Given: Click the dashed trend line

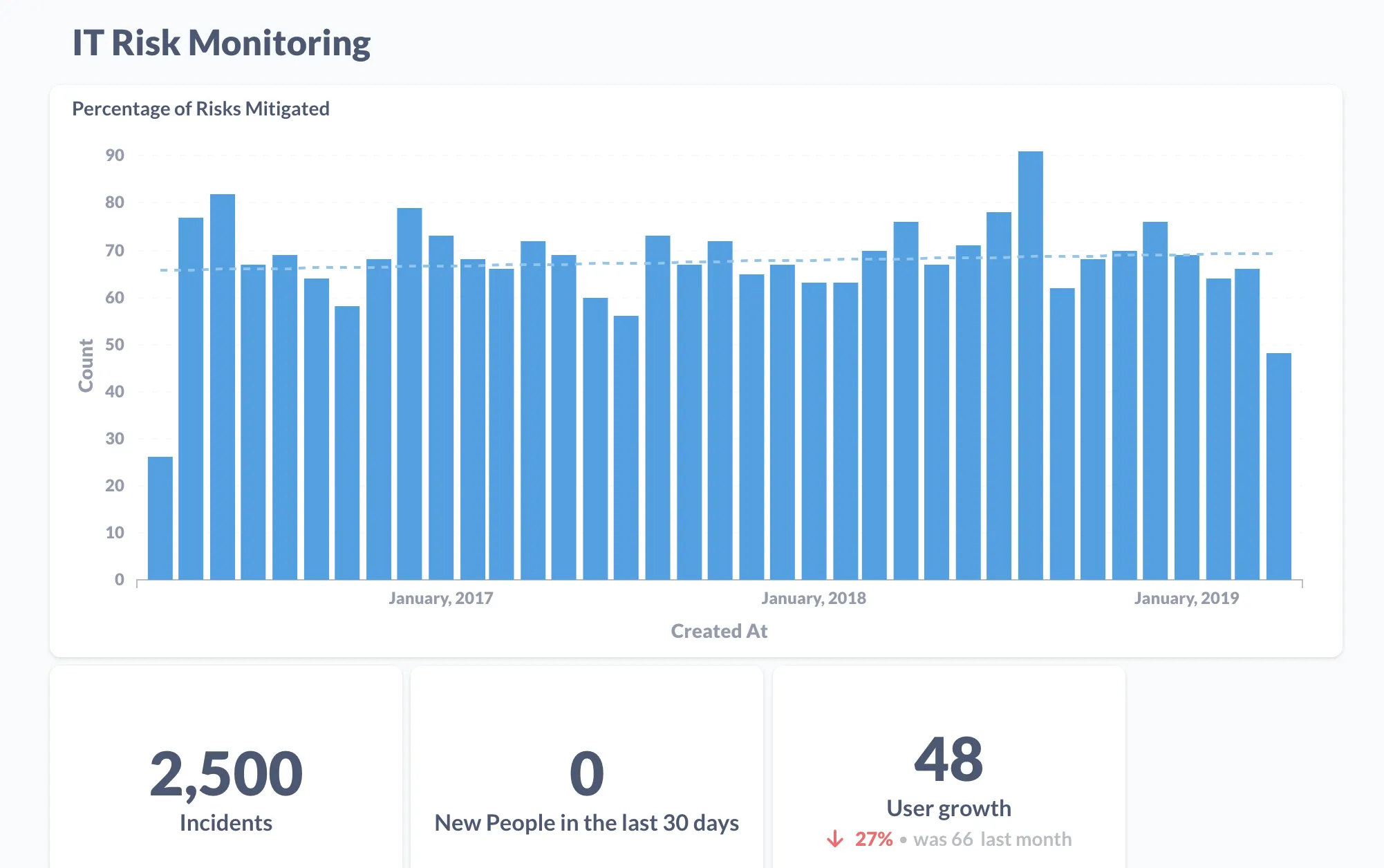Looking at the screenshot, I should point(716,262).
